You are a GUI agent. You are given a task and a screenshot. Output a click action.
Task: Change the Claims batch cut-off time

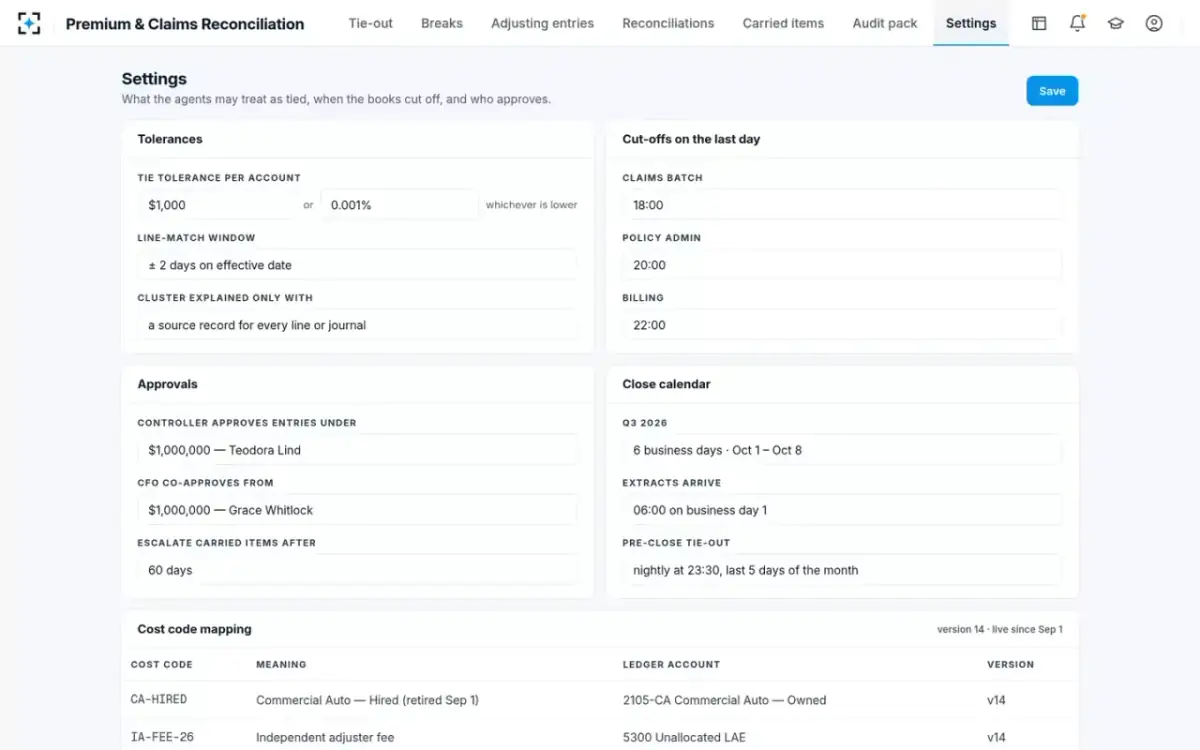click(842, 205)
